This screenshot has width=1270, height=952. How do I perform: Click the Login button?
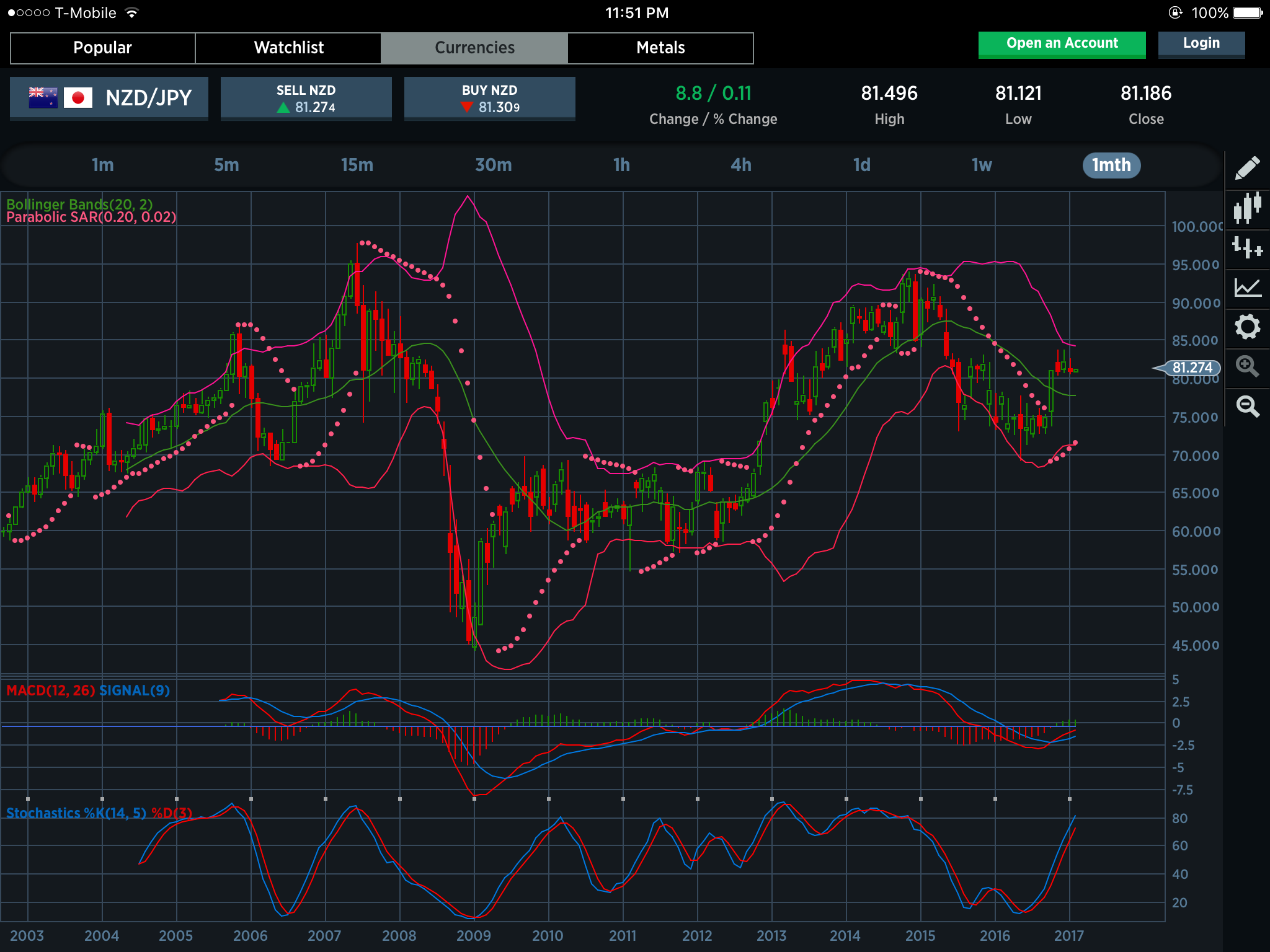(x=1201, y=44)
